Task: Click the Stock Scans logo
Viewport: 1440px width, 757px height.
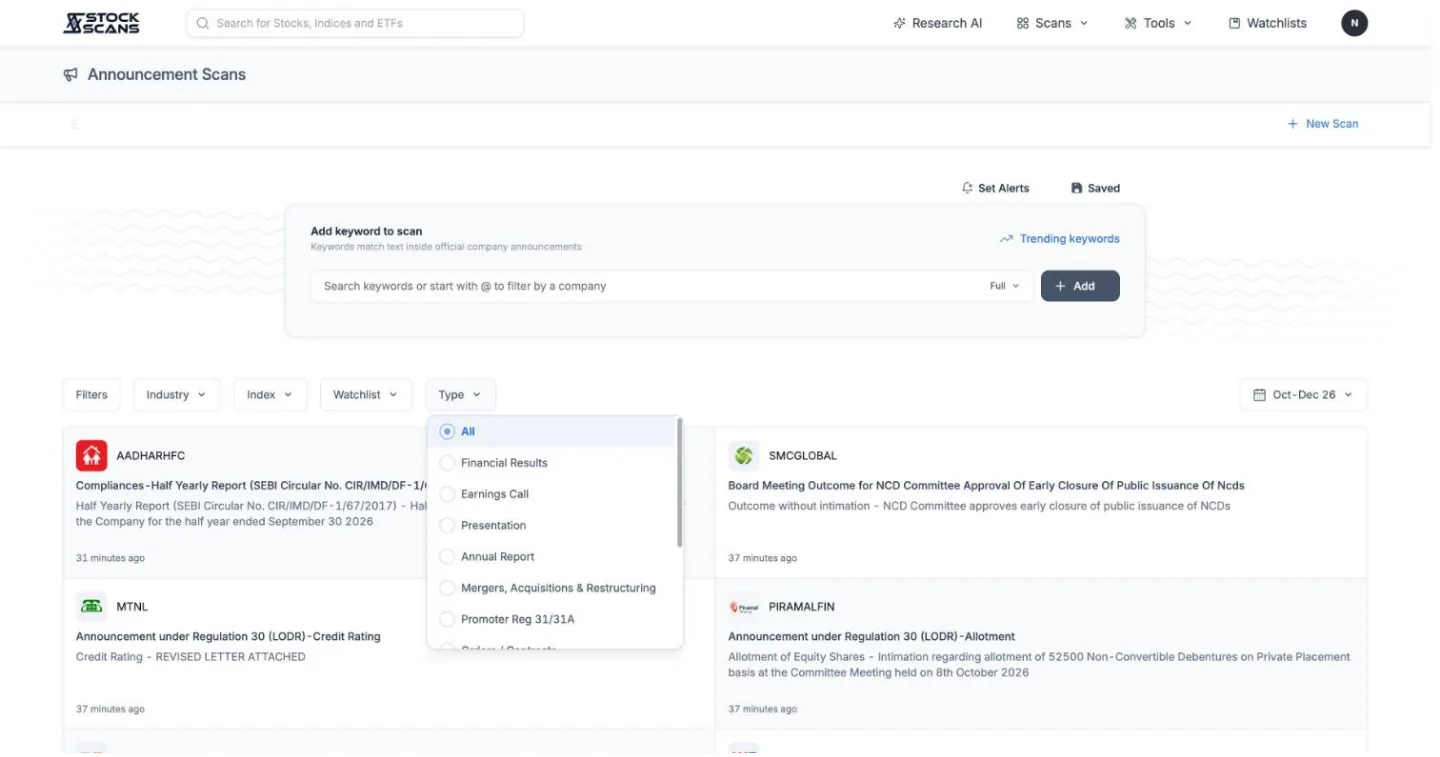Action: (101, 23)
